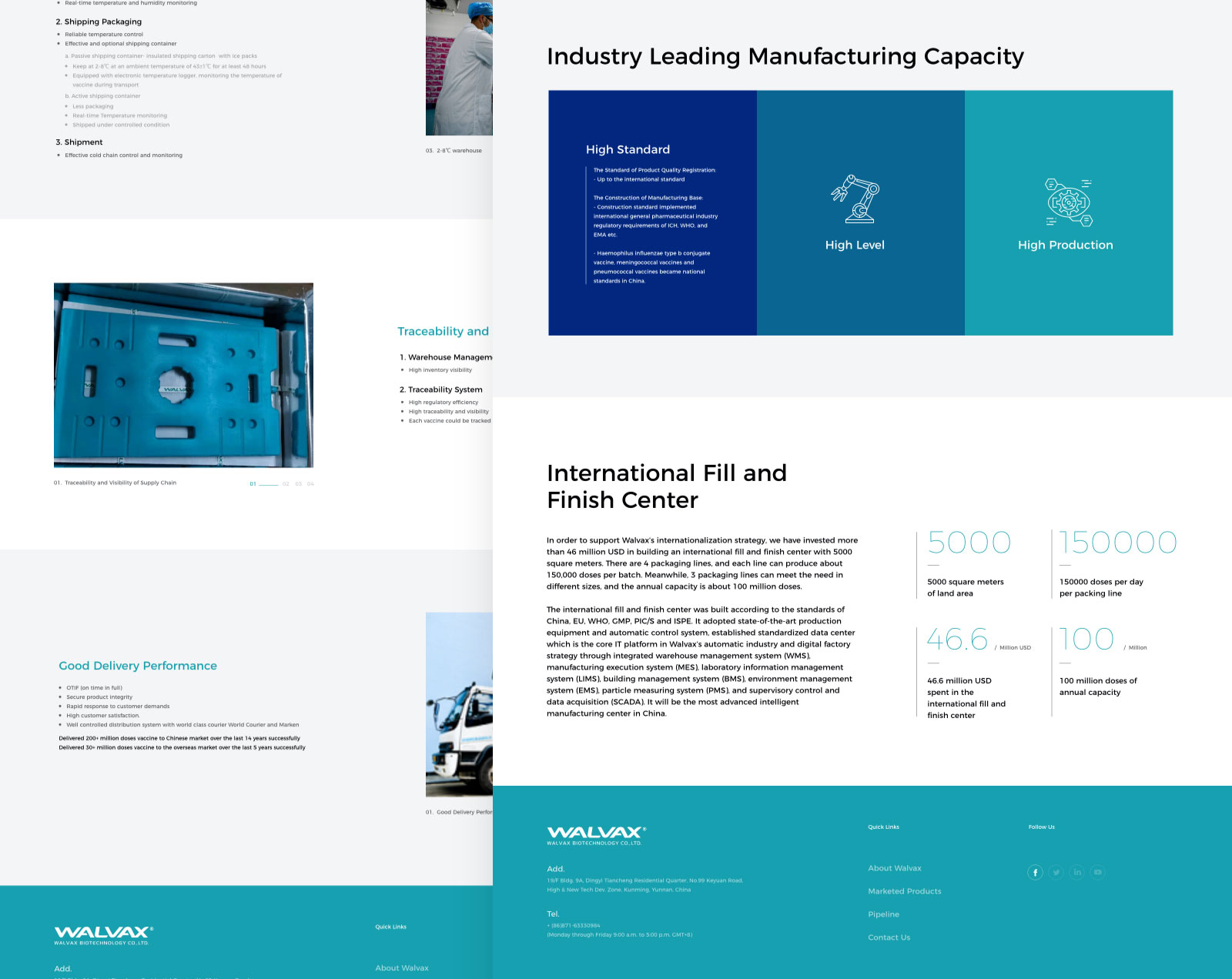Screen dimensions: 1232x979
Task: Click the '46.6' Million USD statistic
Action: (x=957, y=639)
